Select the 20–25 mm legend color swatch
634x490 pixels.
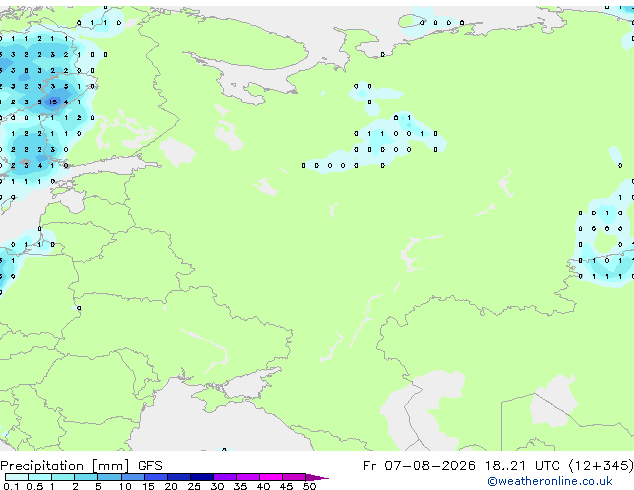(179, 477)
